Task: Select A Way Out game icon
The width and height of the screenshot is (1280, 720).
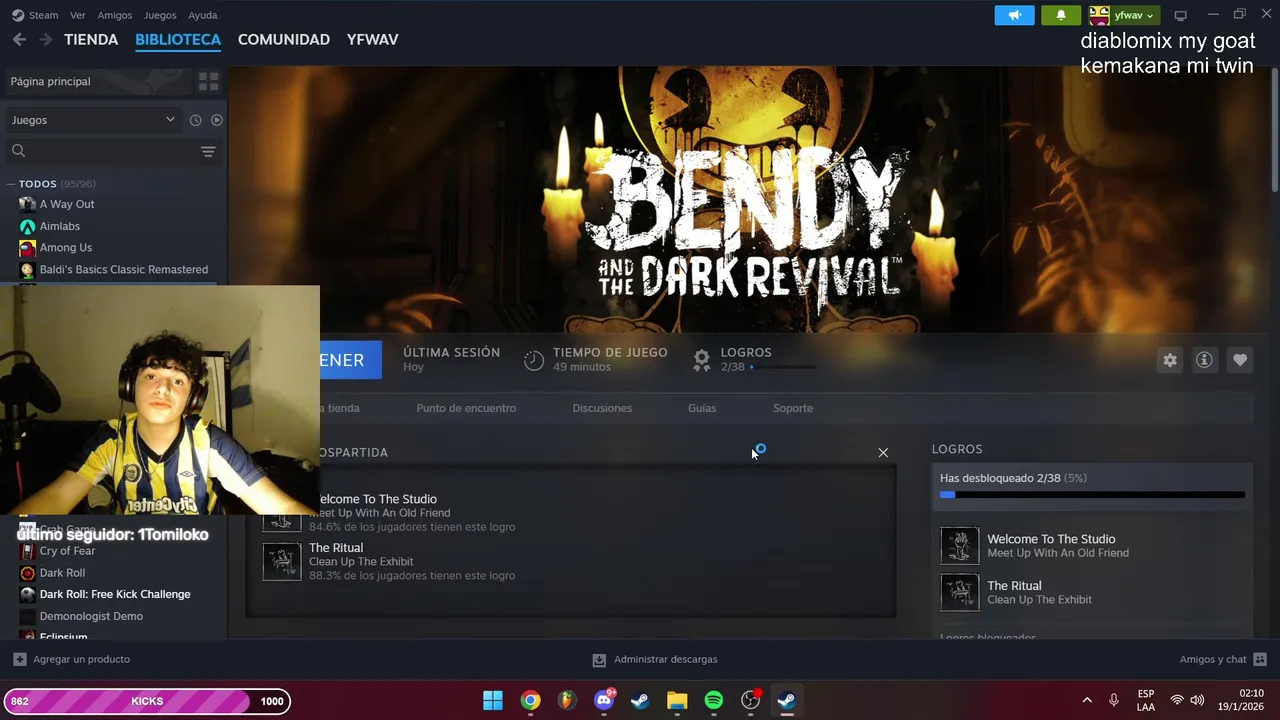Action: [x=27, y=204]
